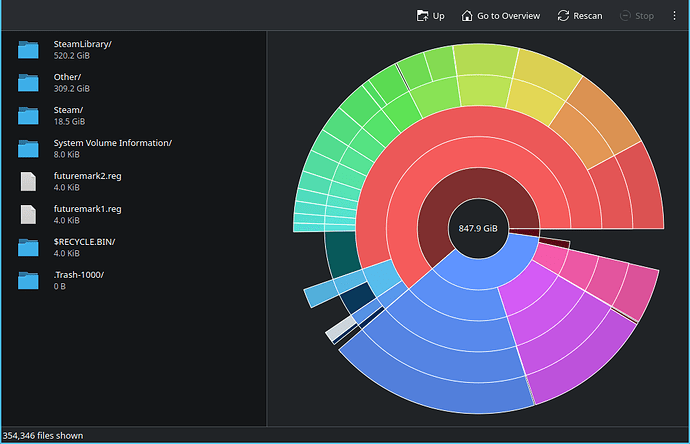This screenshot has height=444, width=690.
Task: Select the futuremark2.reg file icon
Action: point(28,181)
